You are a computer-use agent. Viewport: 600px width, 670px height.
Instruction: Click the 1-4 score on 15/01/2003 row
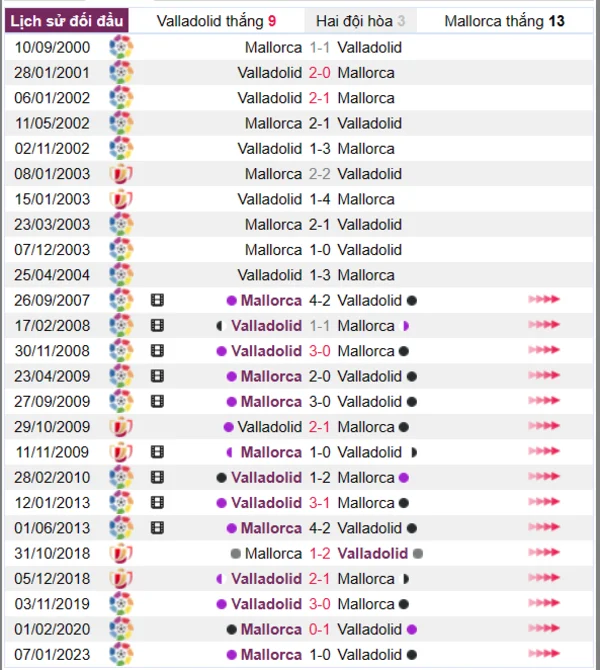pyautogui.click(x=320, y=199)
